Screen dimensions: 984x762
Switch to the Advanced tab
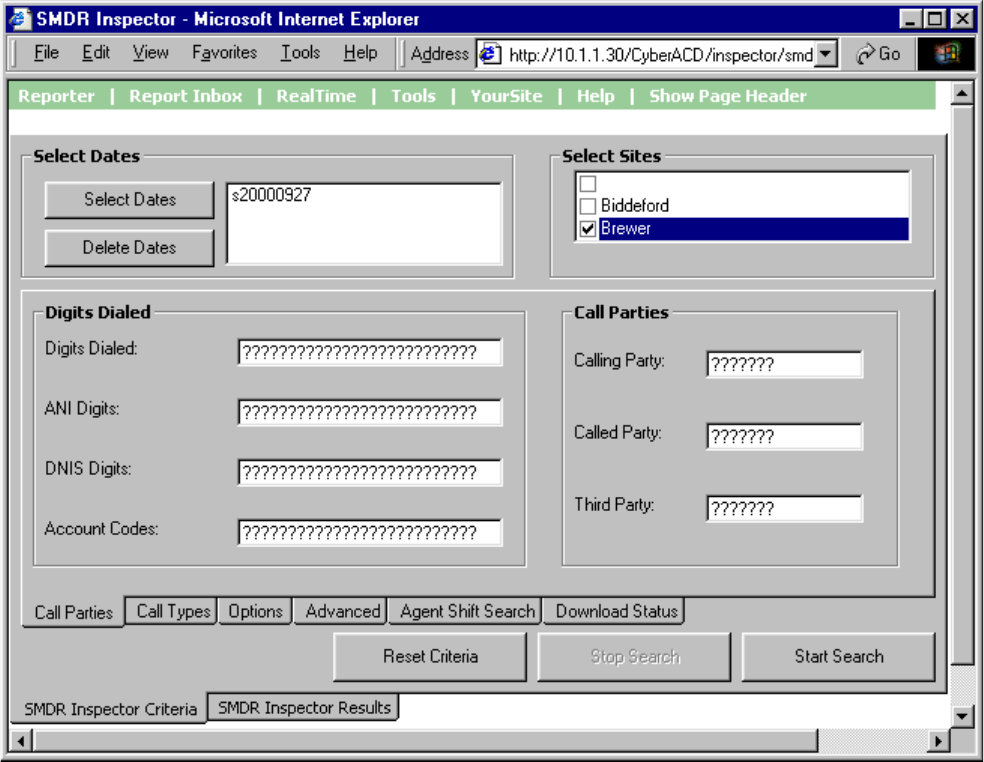click(342, 611)
